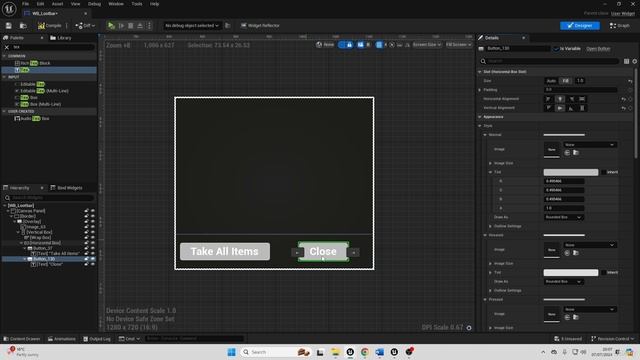The image size is (640, 360).
Task: Select Canvas Panel in hierarchy
Action: 28,211
